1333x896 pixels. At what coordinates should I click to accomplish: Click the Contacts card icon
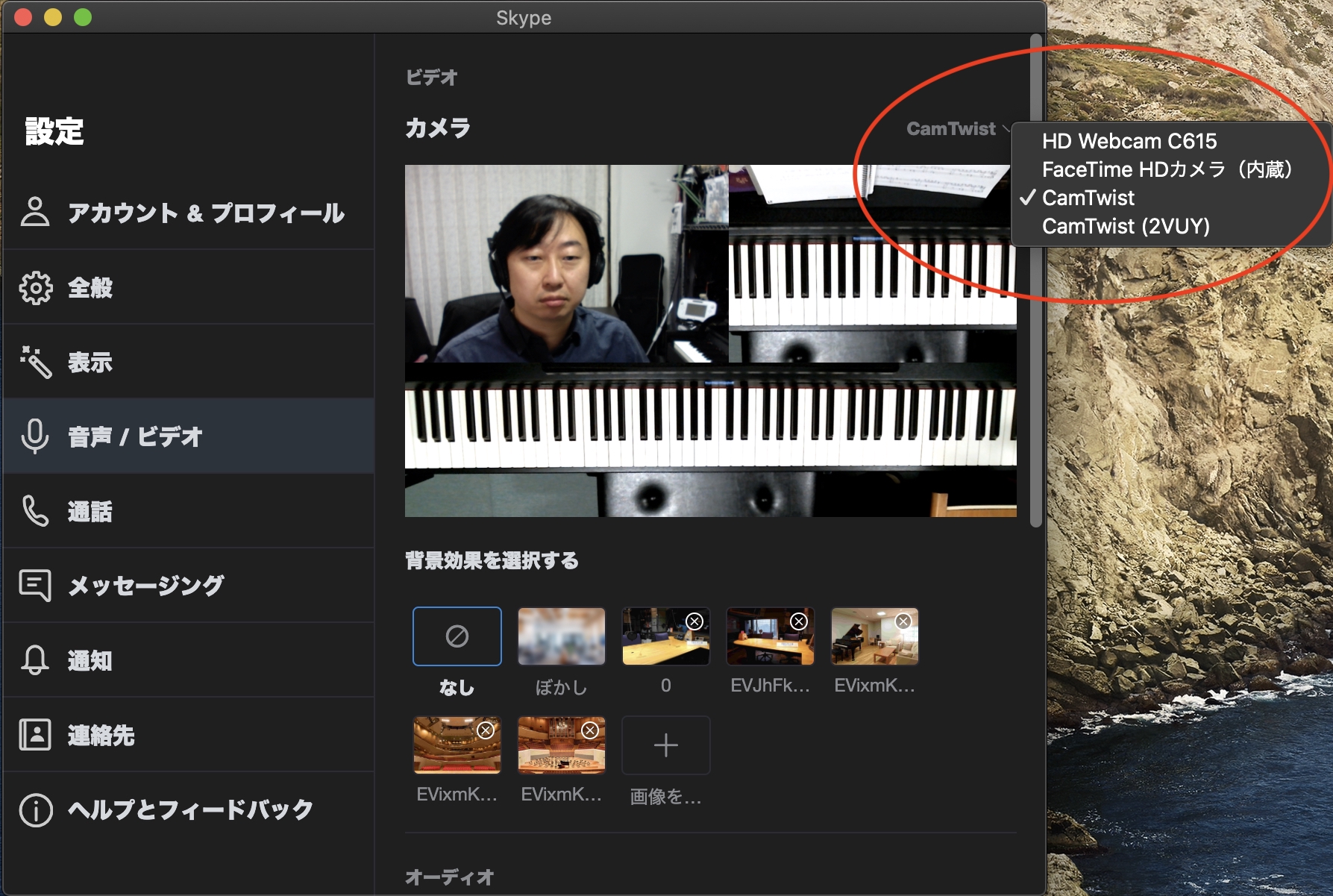[x=35, y=735]
